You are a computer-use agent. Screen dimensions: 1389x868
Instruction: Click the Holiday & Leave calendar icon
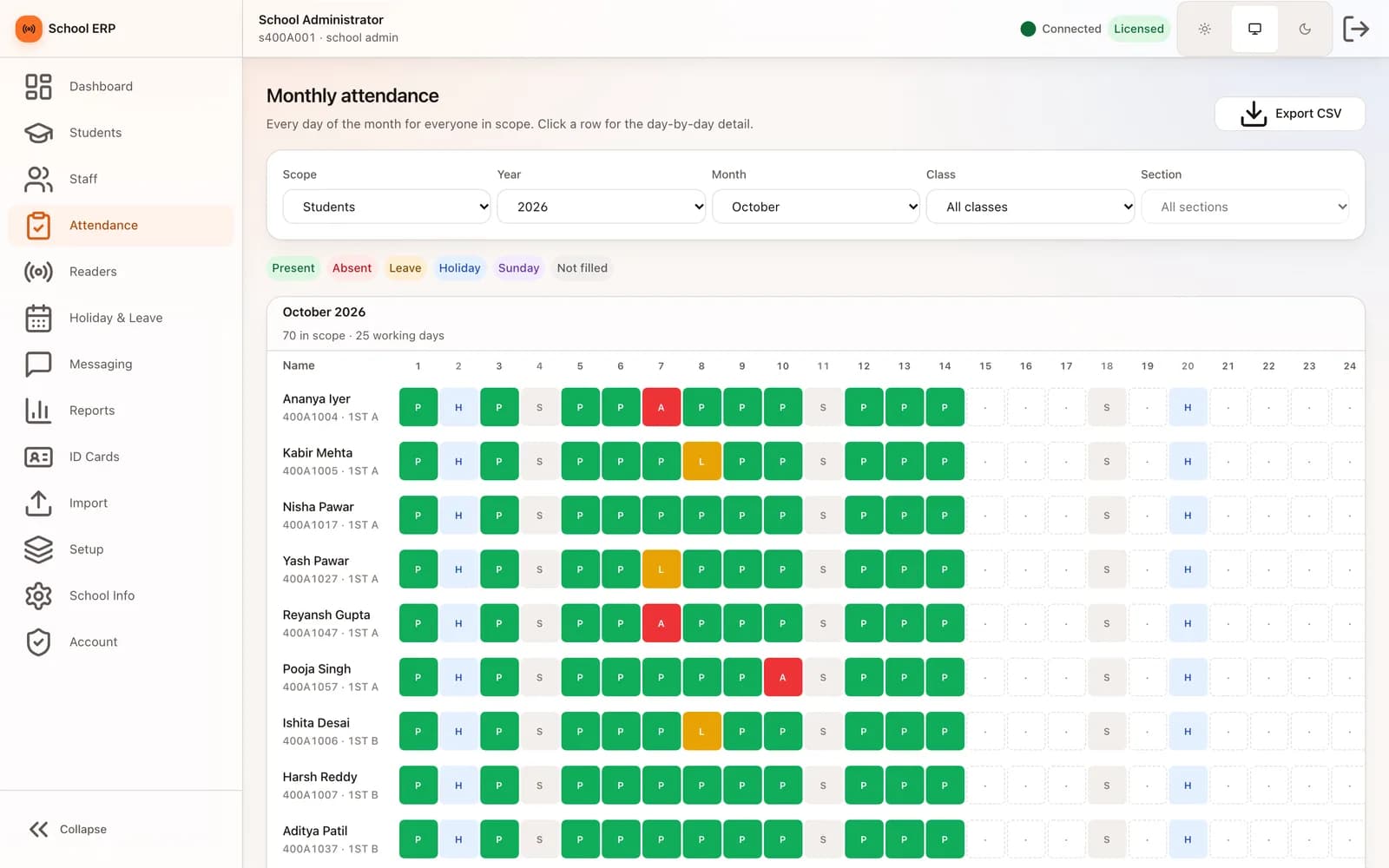(38, 318)
